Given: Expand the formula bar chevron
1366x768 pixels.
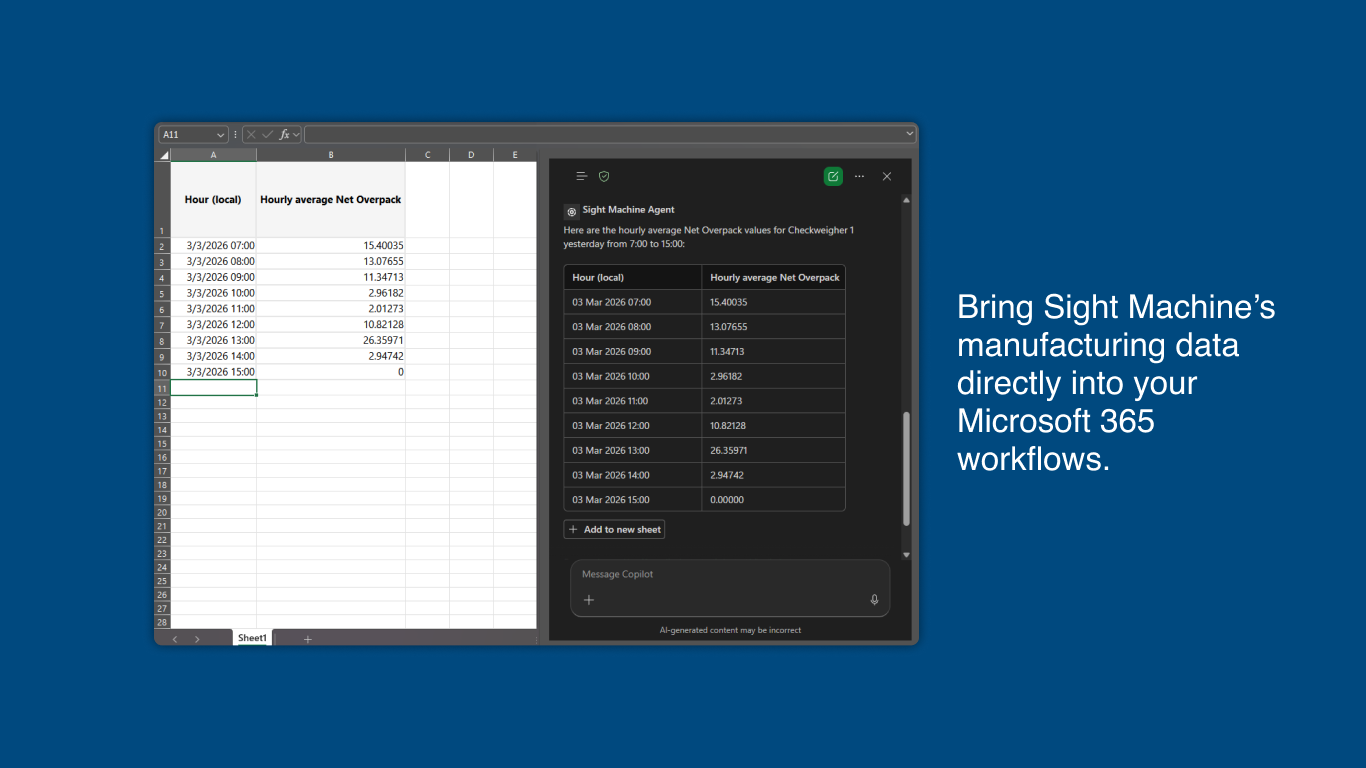Looking at the screenshot, I should tap(909, 133).
